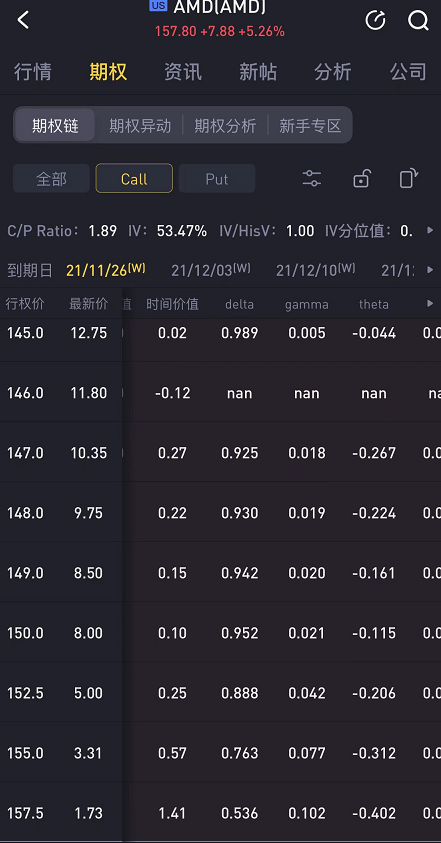Switch to the 资讯 tab
This screenshot has height=843, width=441.
point(183,72)
